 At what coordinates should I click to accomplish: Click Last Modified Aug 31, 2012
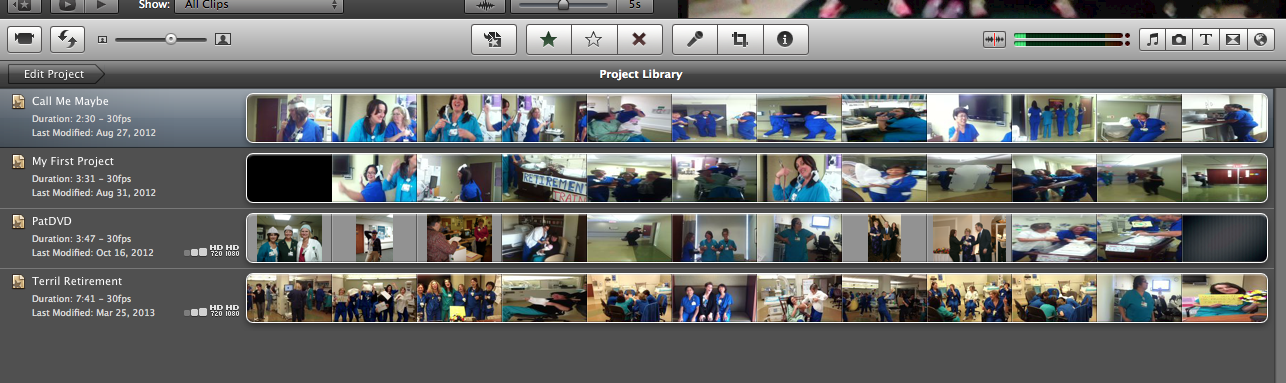click(x=93, y=192)
